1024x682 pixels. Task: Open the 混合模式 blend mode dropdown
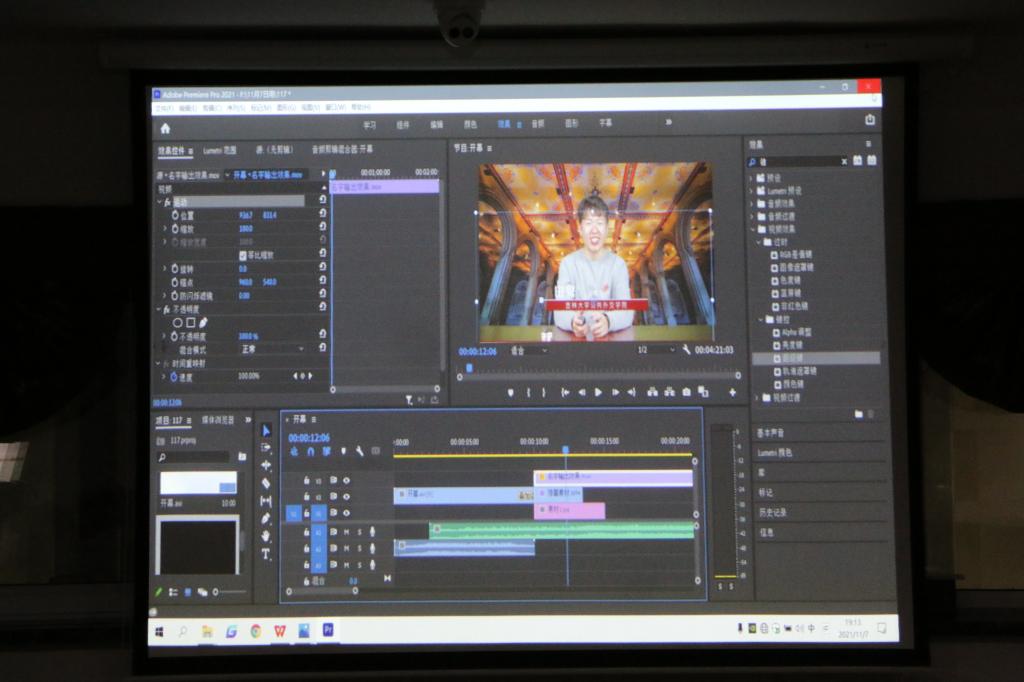click(x=272, y=350)
